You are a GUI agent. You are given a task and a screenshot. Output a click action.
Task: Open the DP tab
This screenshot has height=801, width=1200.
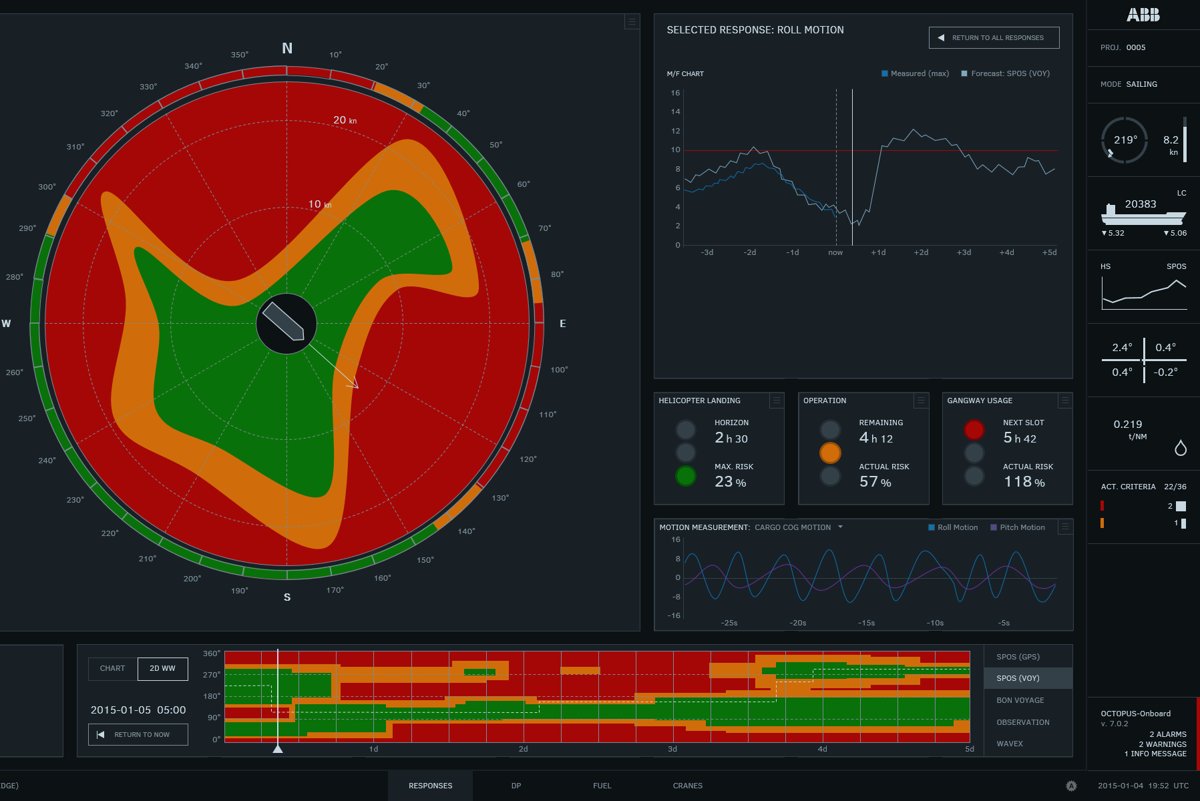[516, 786]
